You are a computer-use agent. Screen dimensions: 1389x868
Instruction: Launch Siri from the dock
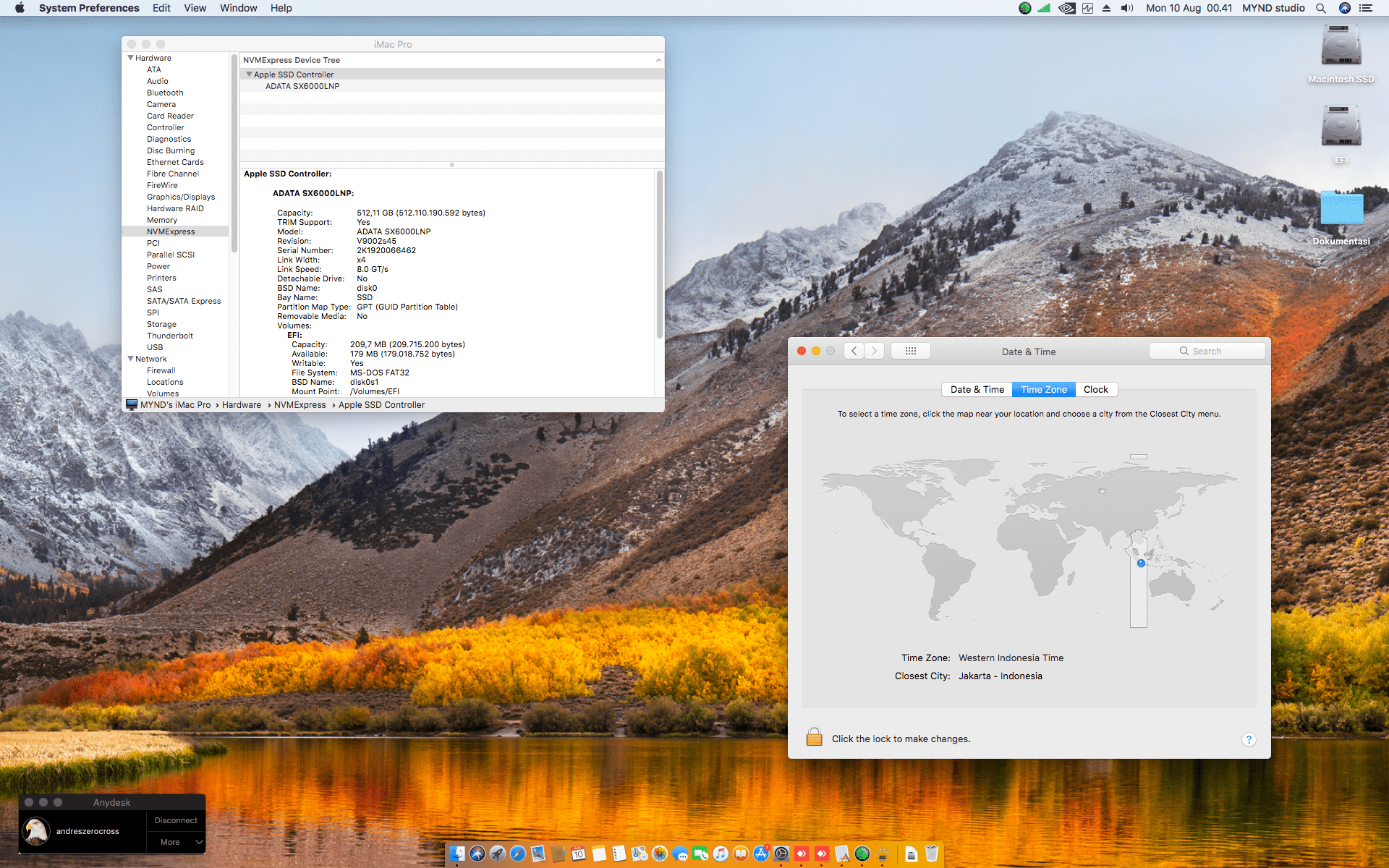(x=477, y=854)
